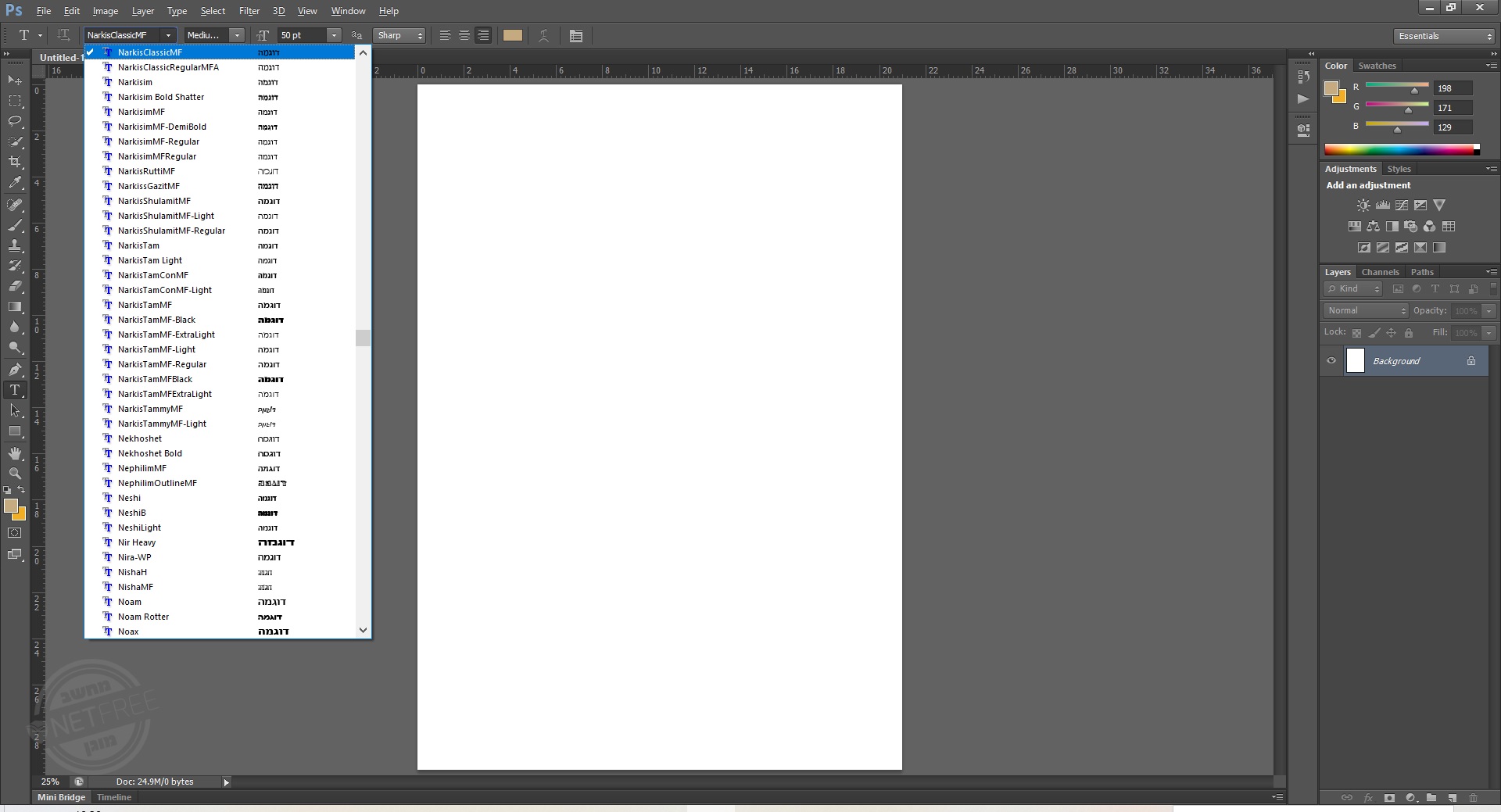The image size is (1501, 812).
Task: Toggle Quick Mask mode
Action: [15, 533]
